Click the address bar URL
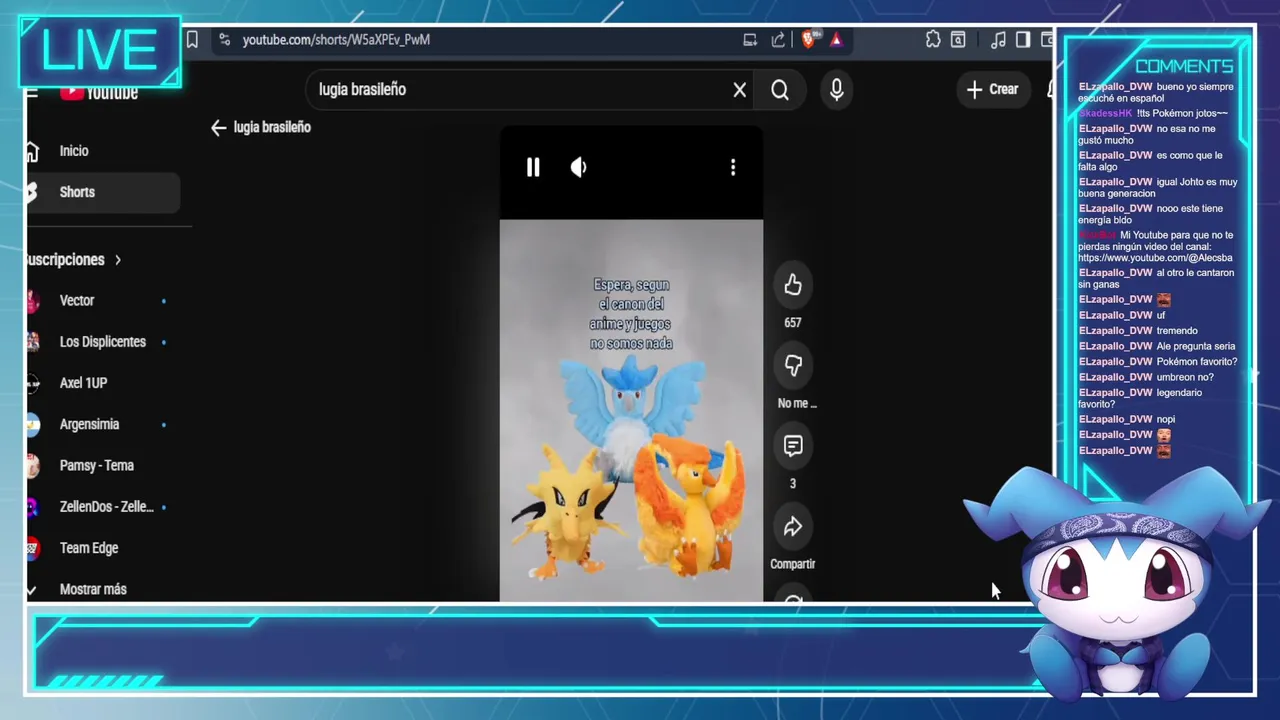Viewport: 1280px width, 720px height. [x=336, y=40]
